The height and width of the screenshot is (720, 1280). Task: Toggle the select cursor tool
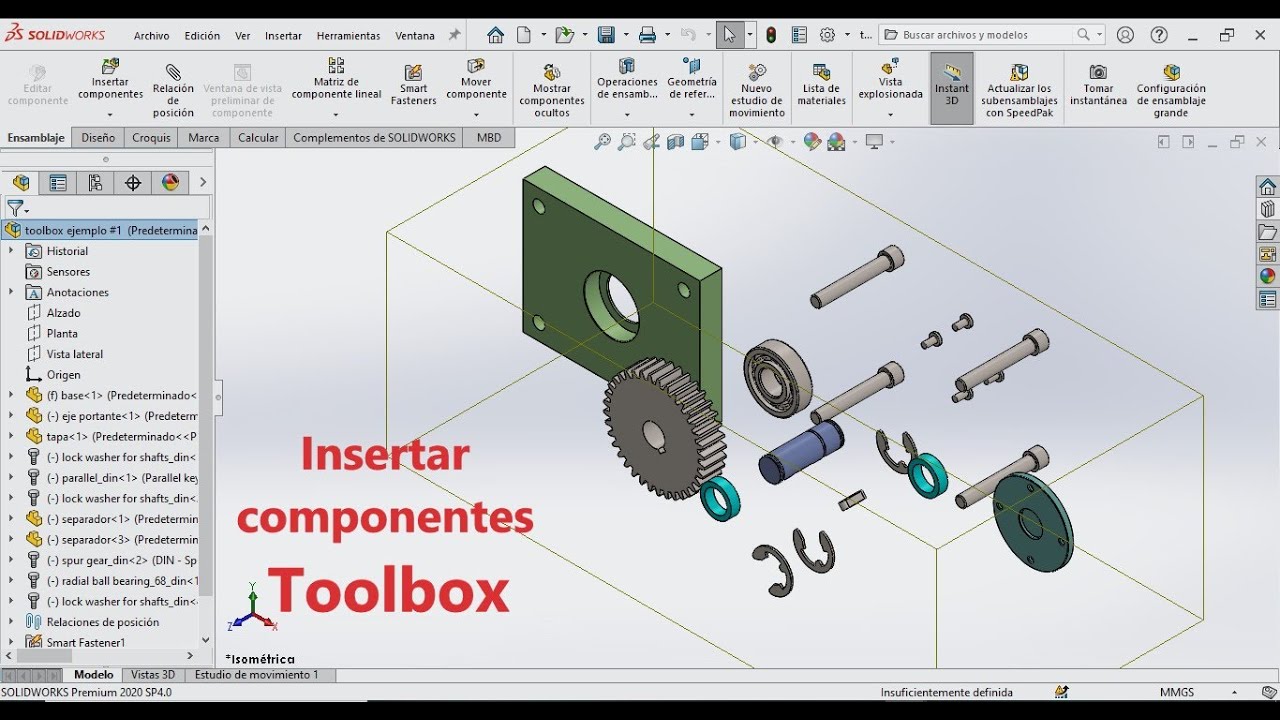point(729,35)
